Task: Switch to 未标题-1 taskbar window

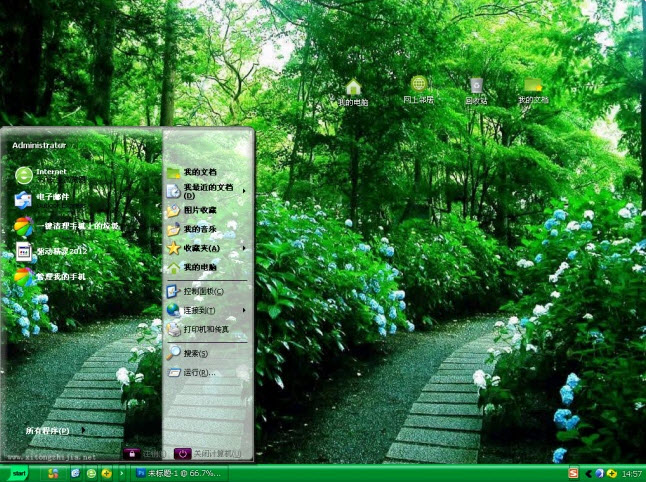Action: pyautogui.click(x=178, y=472)
